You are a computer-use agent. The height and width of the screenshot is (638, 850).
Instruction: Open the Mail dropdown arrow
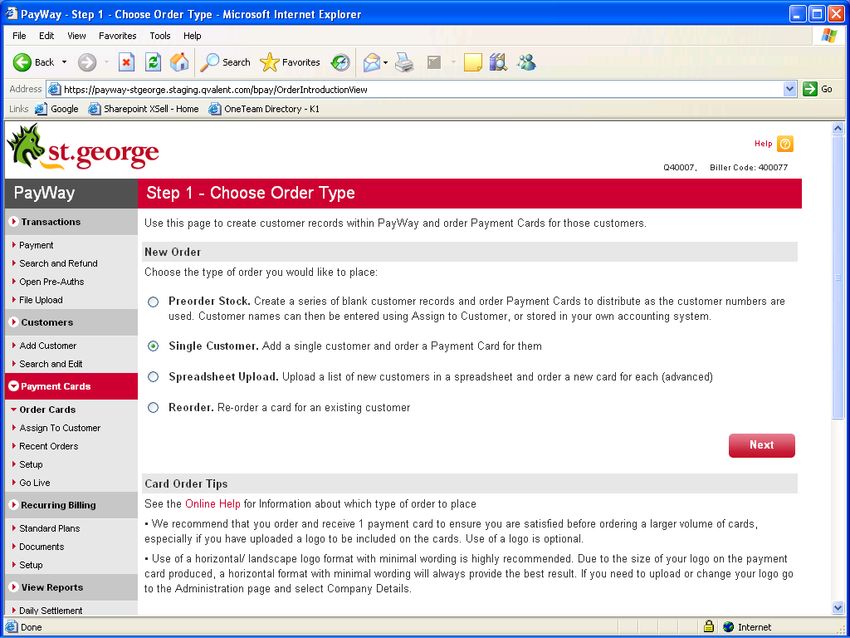(385, 63)
